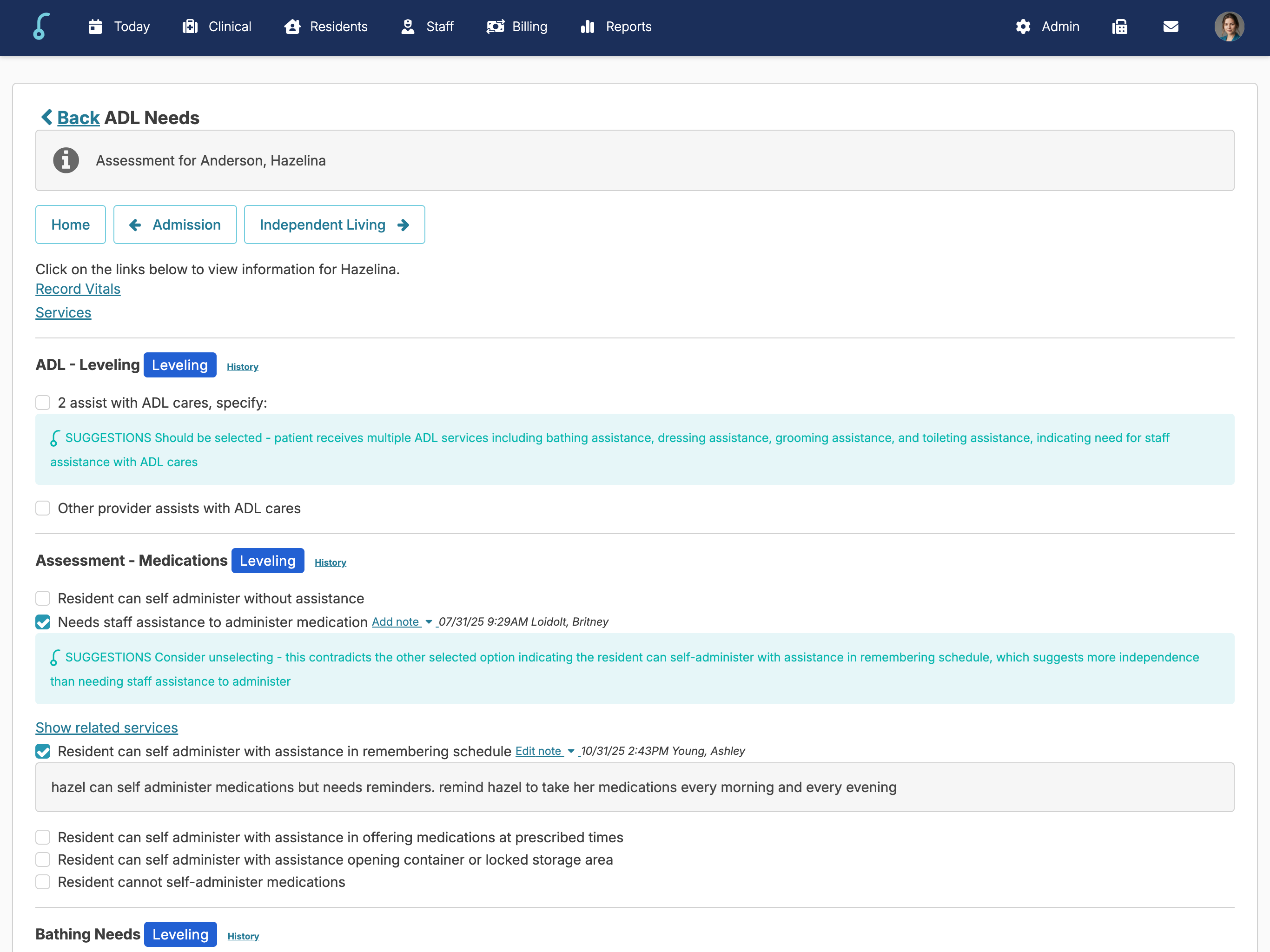This screenshot has height=952, width=1270.
Task: Click the info icon by Assessment for Anderson
Action: (66, 160)
